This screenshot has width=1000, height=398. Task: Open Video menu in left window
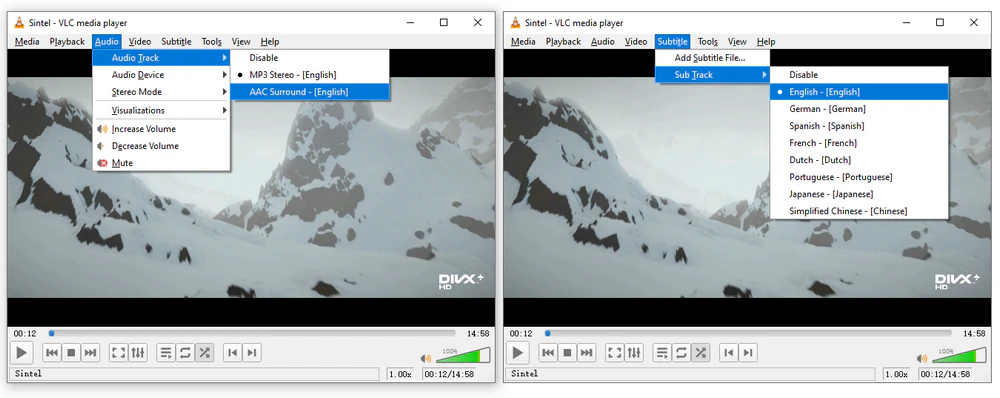pyautogui.click(x=140, y=41)
